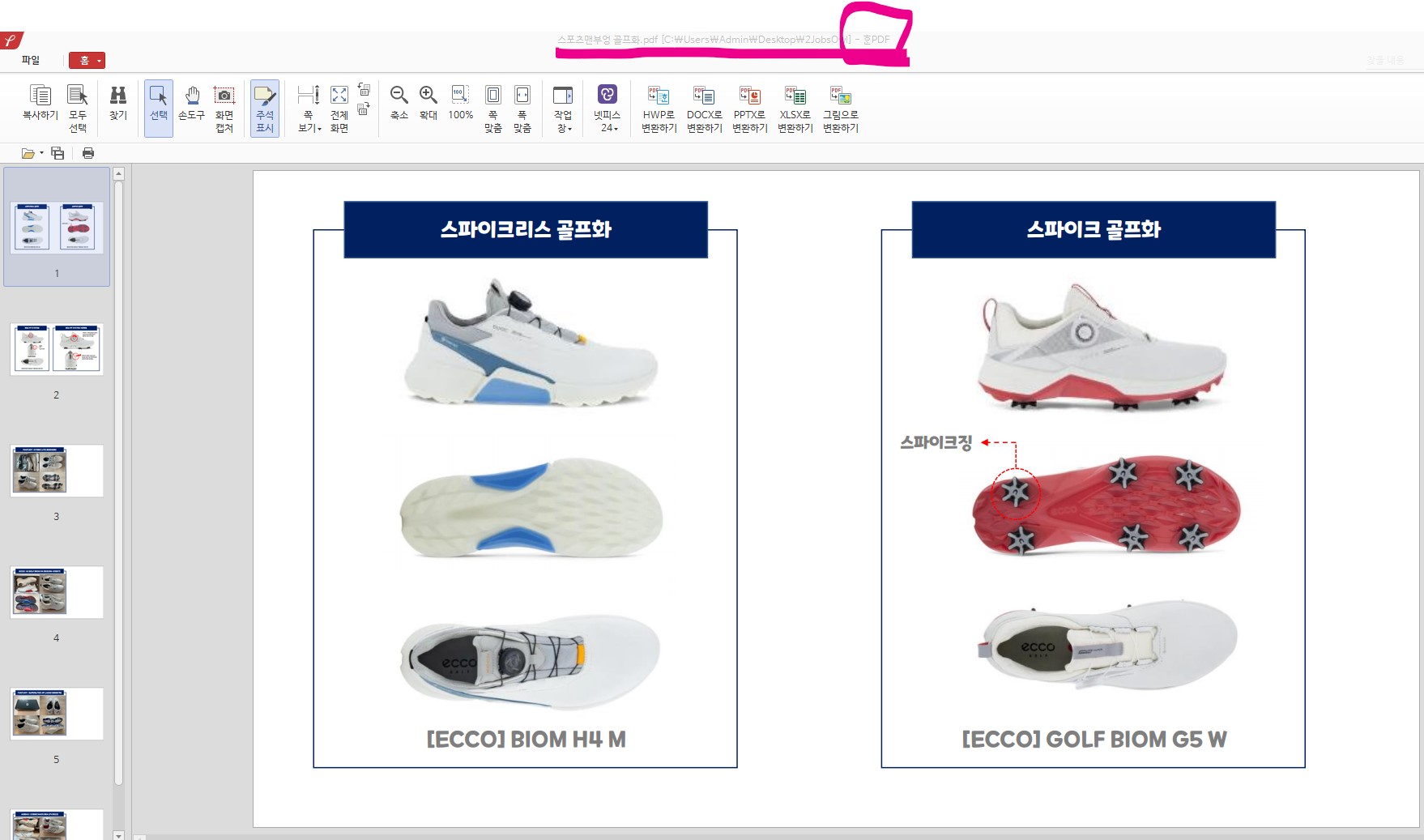Image resolution: width=1424 pixels, height=840 pixels.
Task: Convert the PDF to an image (그림으로 변환하기)
Action: pyautogui.click(x=841, y=109)
